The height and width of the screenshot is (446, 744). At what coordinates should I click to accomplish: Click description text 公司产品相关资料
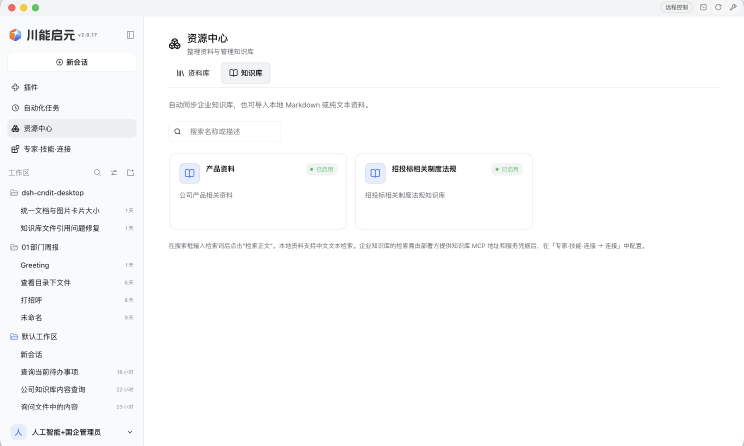point(206,195)
